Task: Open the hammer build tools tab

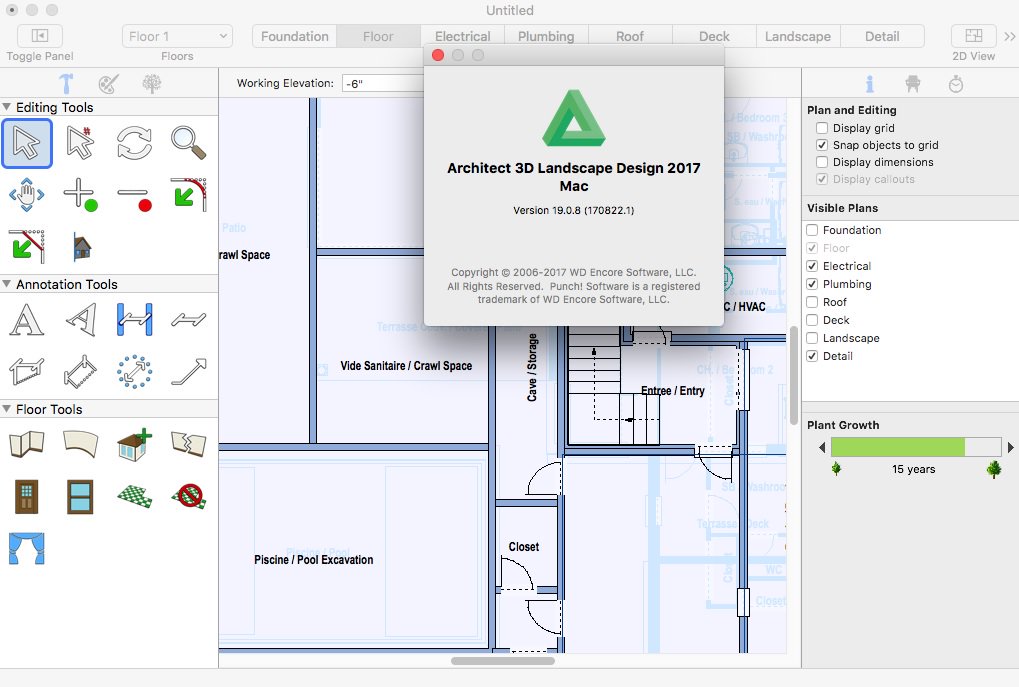Action: (x=66, y=84)
